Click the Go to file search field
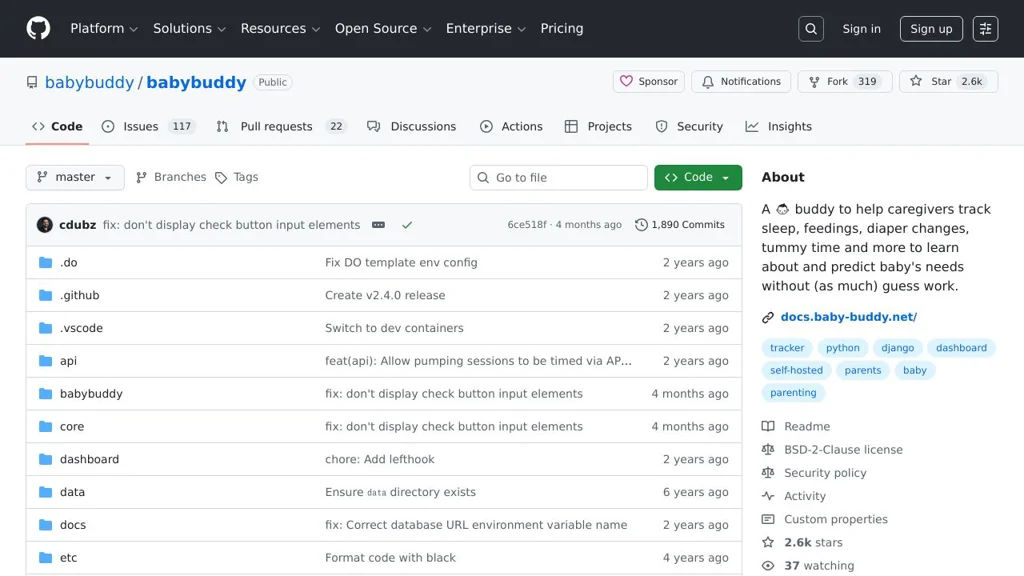The image size is (1024, 576). [x=559, y=178]
